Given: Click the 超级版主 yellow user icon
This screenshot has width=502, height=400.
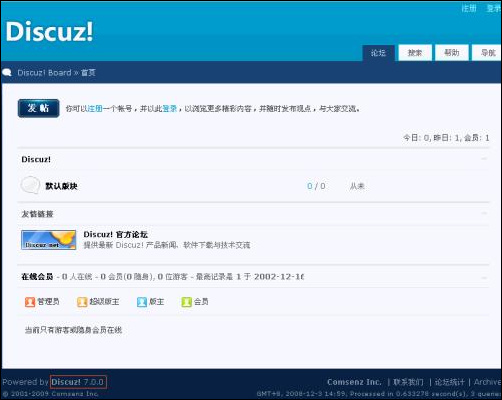Looking at the screenshot, I should click(x=82, y=302).
